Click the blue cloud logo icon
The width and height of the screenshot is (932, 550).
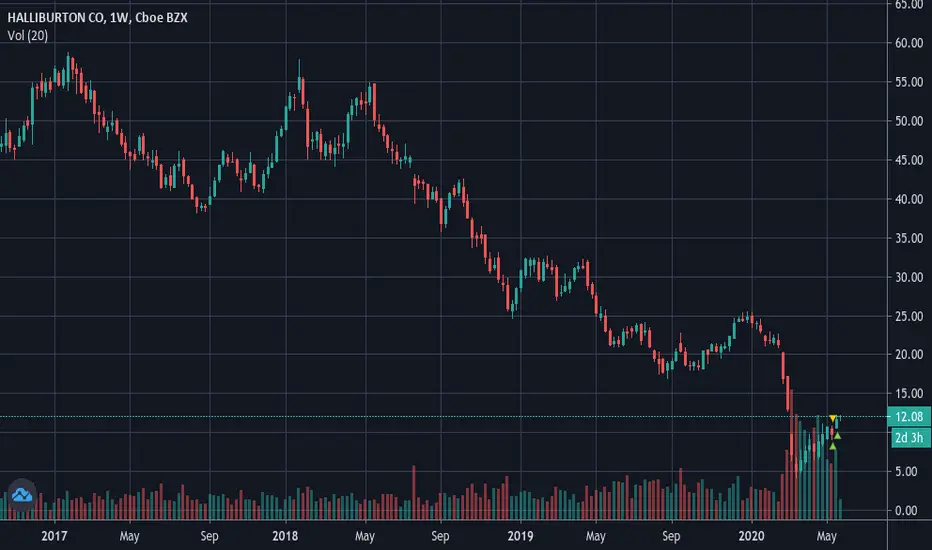pyautogui.click(x=22, y=494)
